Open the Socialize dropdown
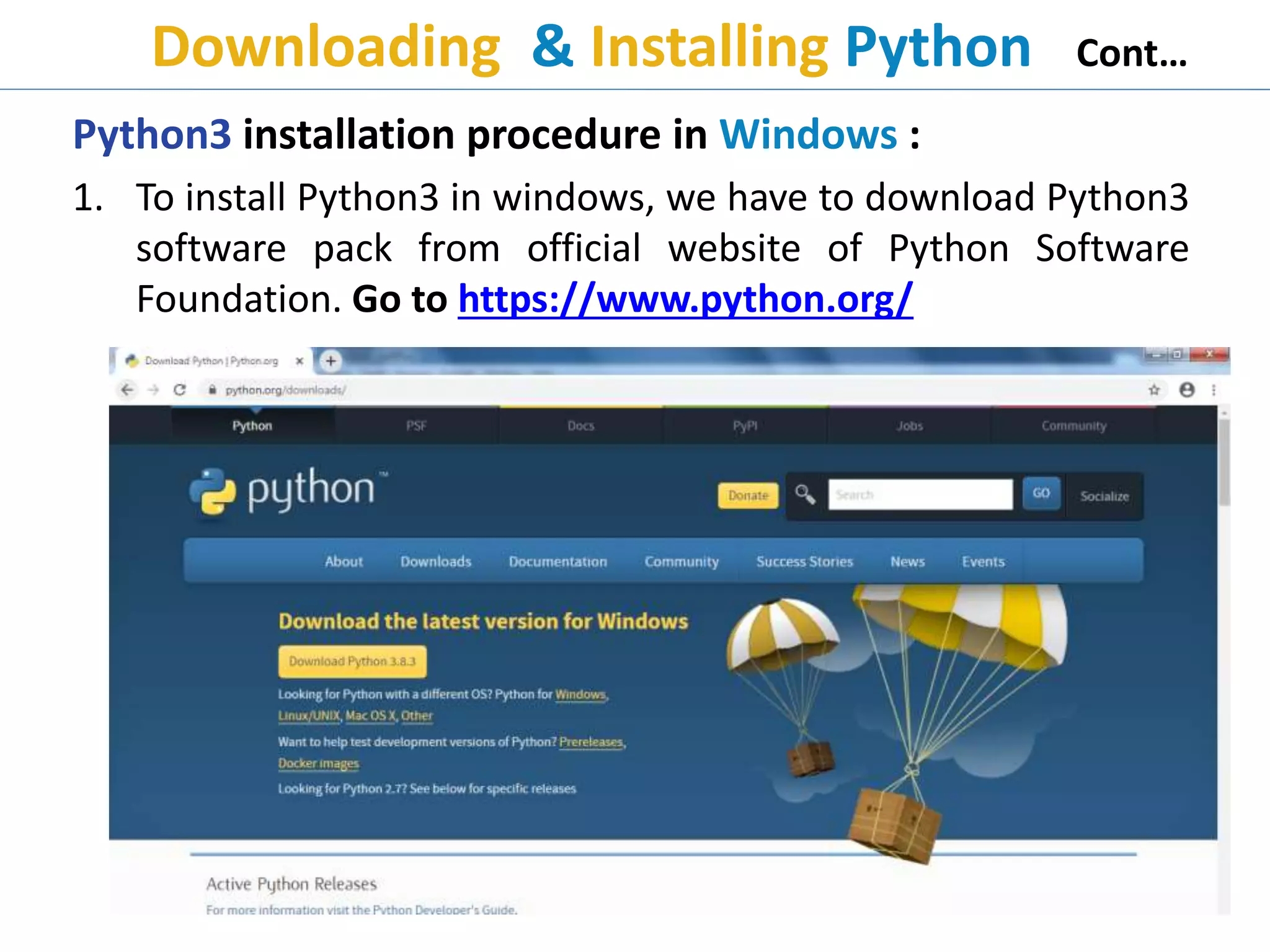The image size is (1270, 952). (1104, 496)
